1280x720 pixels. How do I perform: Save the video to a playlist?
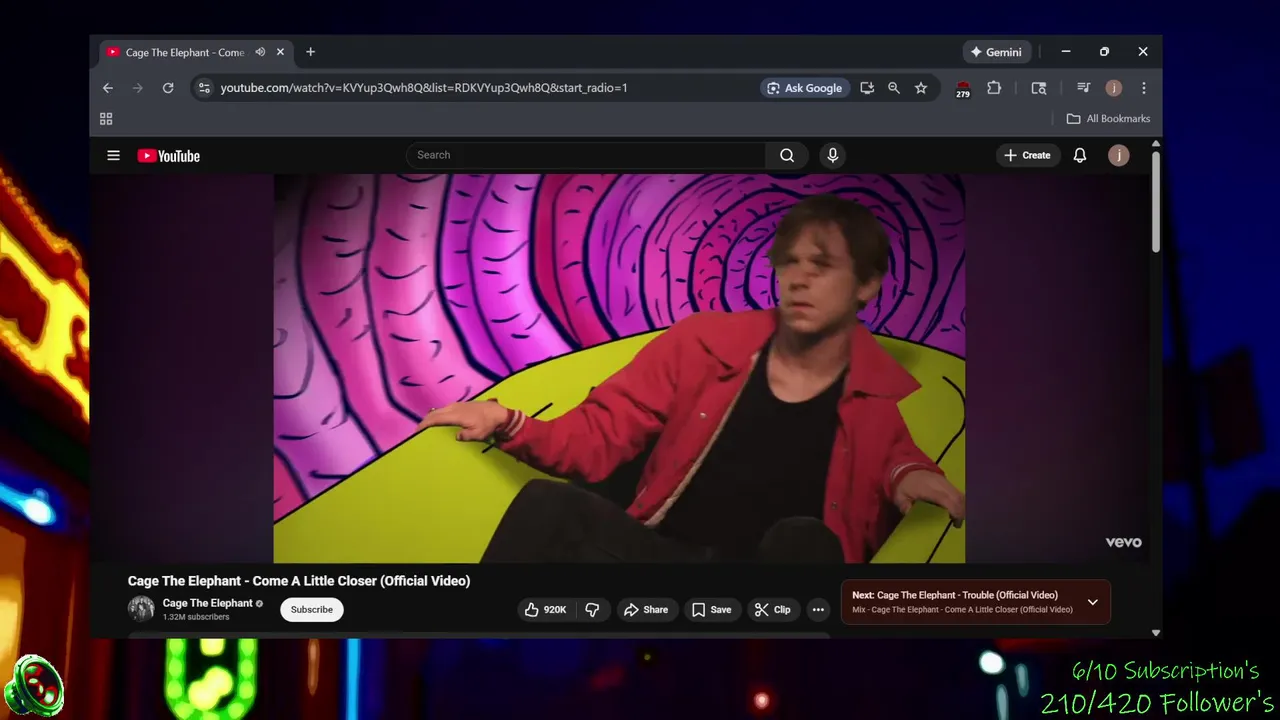point(711,610)
